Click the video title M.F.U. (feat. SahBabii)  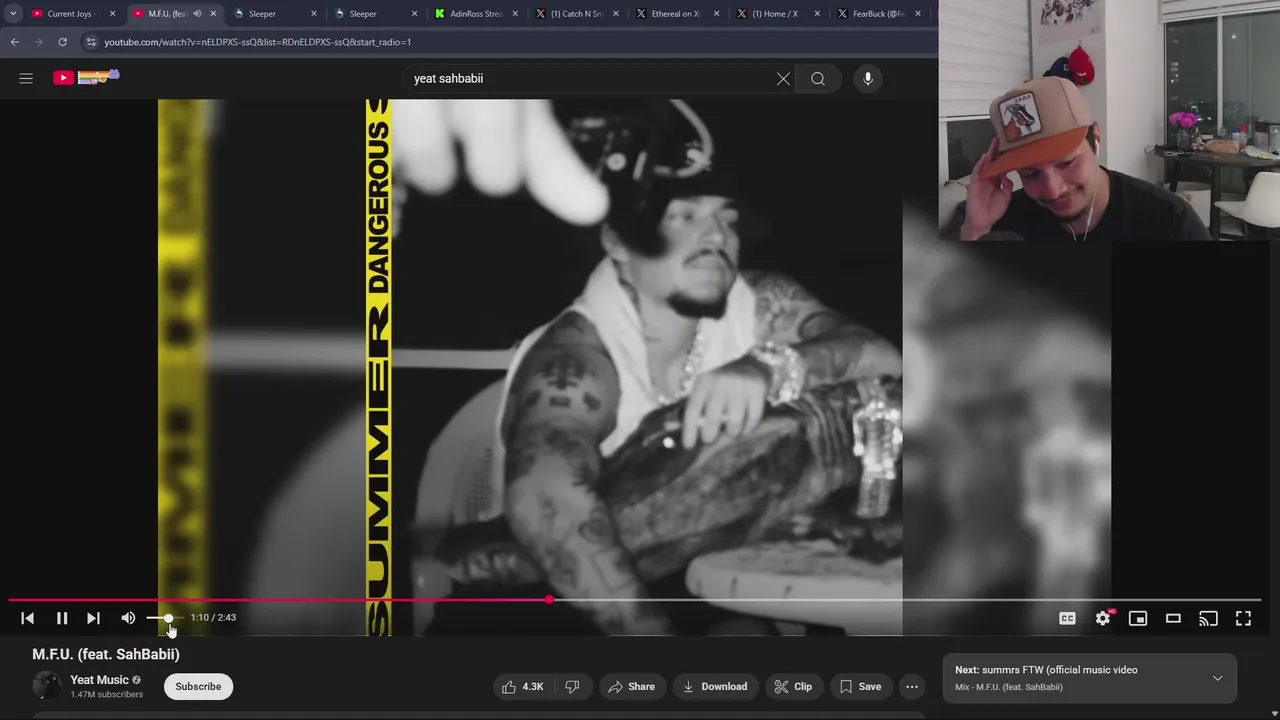coord(106,654)
